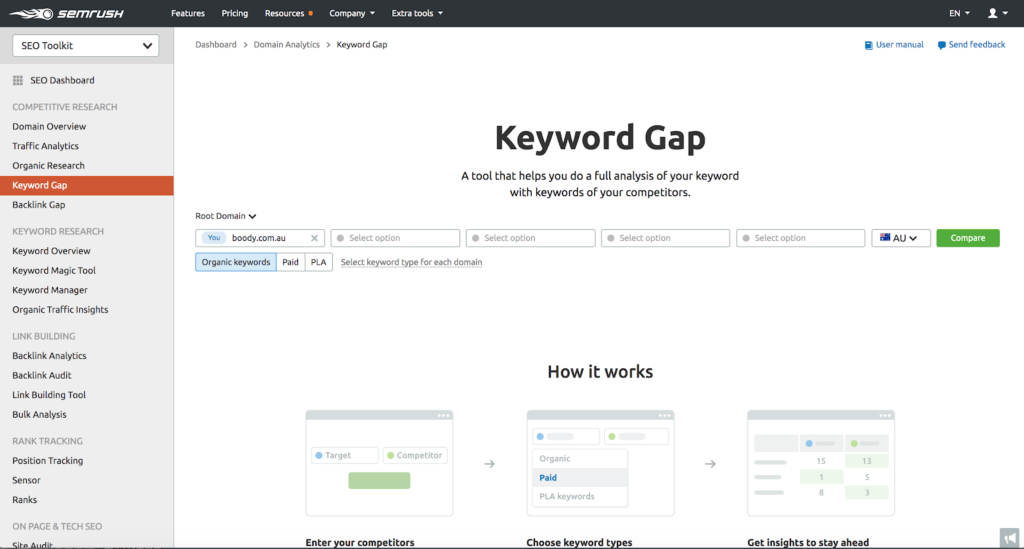Open the user account icon menu
The height and width of the screenshot is (549, 1024).
tap(997, 13)
